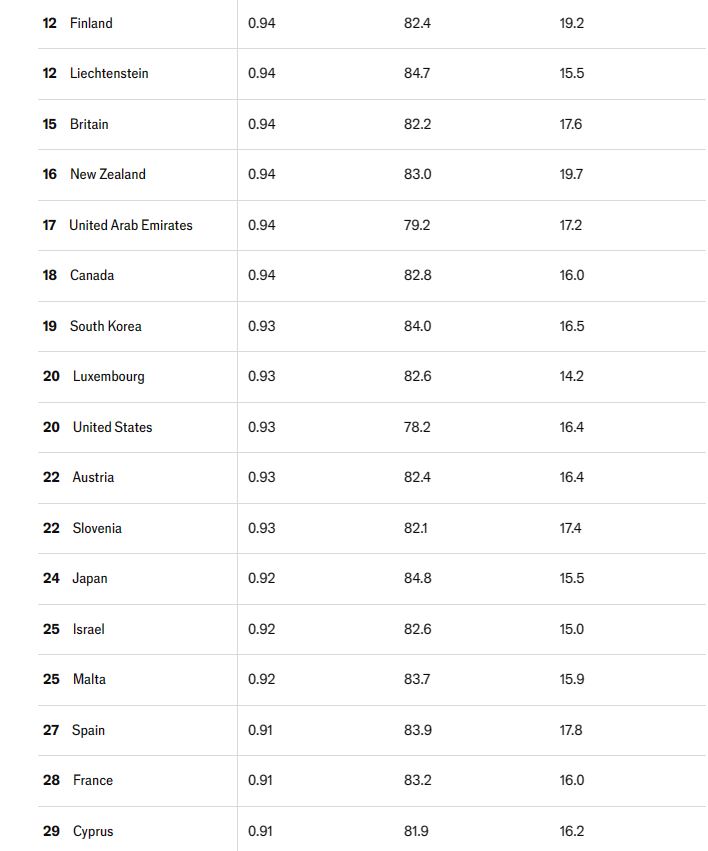Image resolution: width=708 pixels, height=851 pixels.
Task: Select the Liechtenstein row label
Action: [x=109, y=73]
